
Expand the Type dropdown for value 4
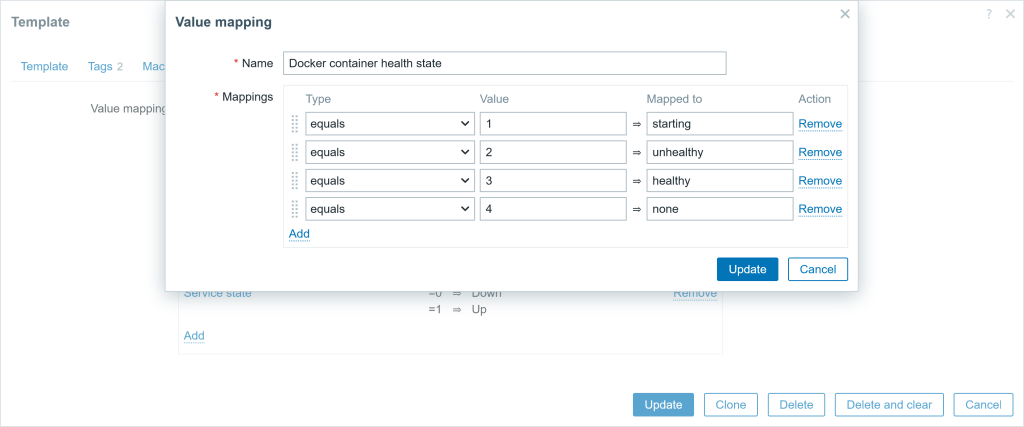(390, 209)
